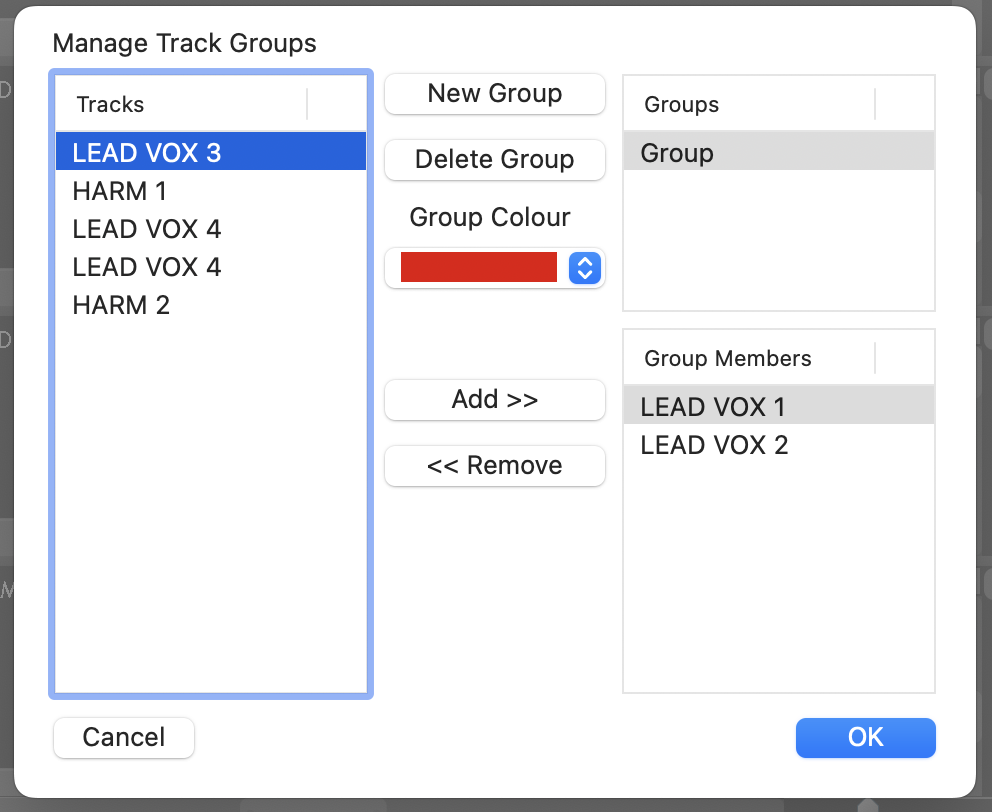Click the New Group button
Image resolution: width=992 pixels, height=812 pixels.
point(495,94)
